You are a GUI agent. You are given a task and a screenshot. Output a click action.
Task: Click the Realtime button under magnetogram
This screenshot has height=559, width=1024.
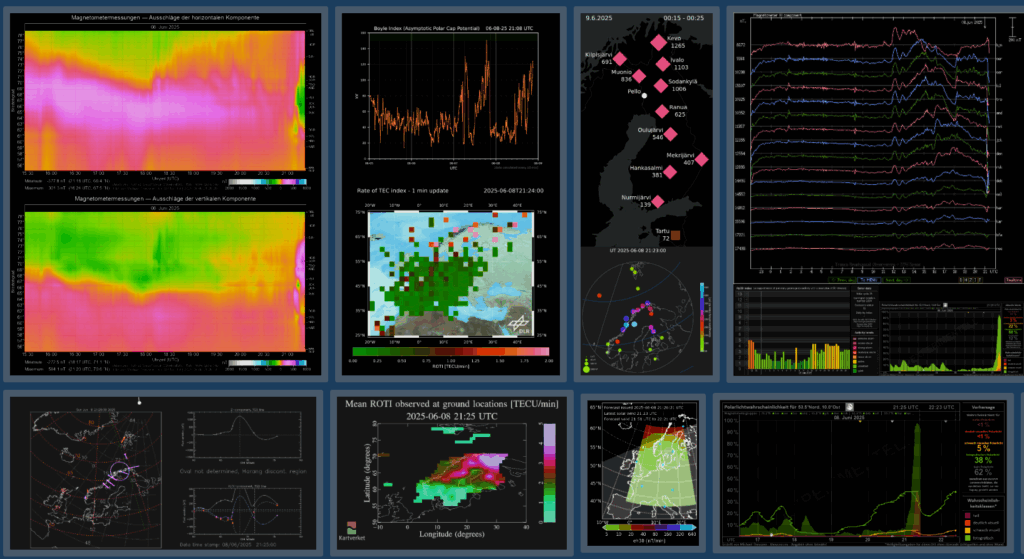(1014, 280)
